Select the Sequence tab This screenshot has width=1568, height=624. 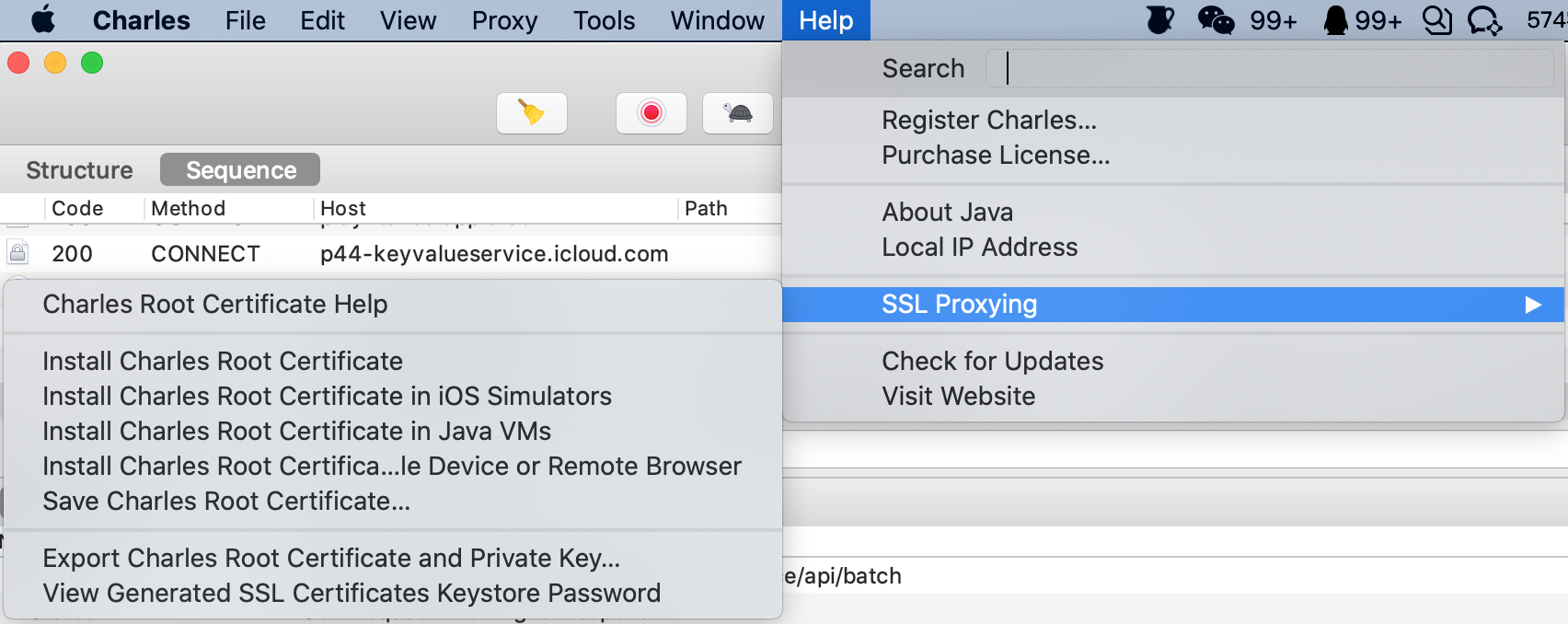pos(240,170)
